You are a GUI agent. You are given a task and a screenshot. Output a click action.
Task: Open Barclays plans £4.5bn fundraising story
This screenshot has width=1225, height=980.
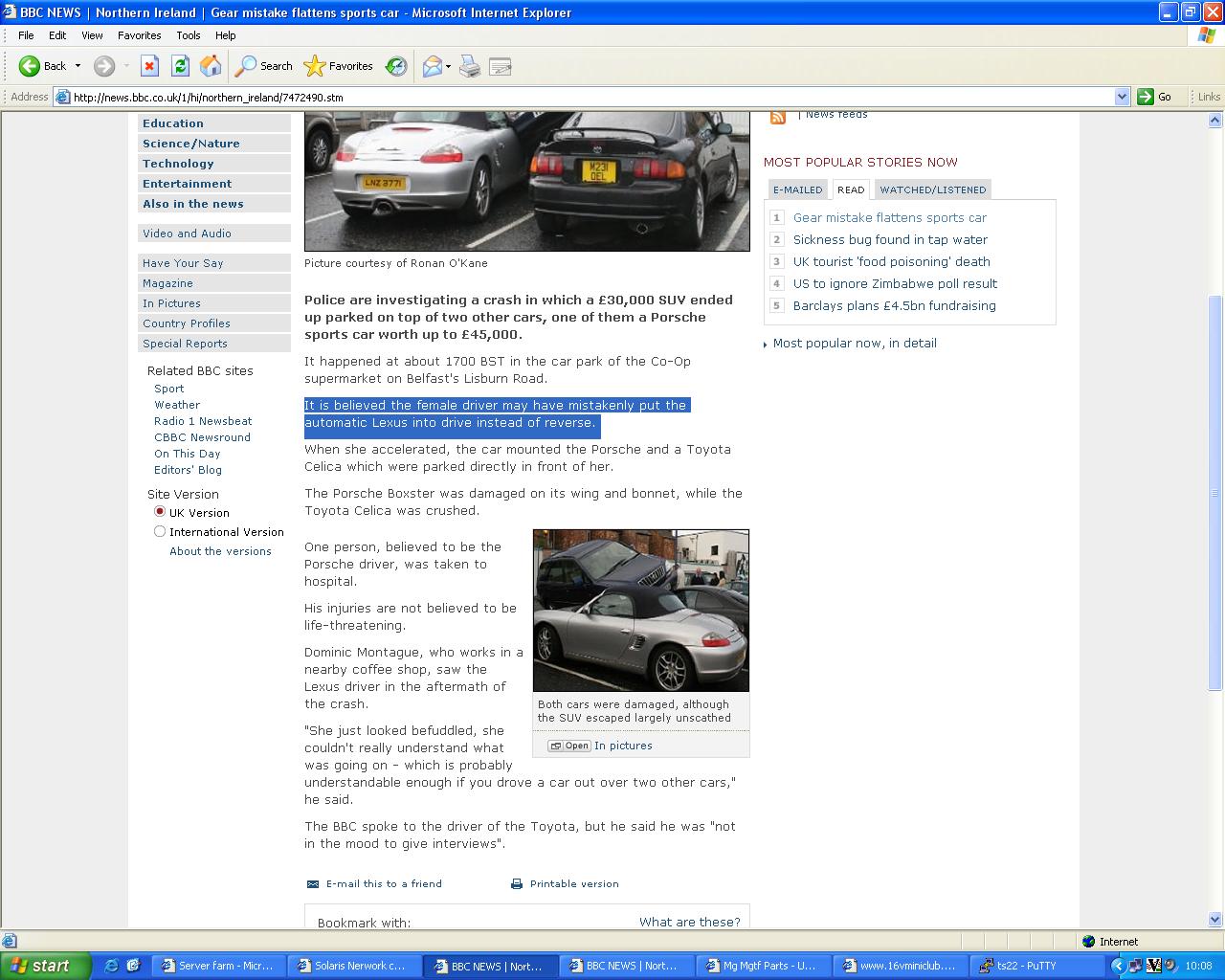click(x=894, y=305)
